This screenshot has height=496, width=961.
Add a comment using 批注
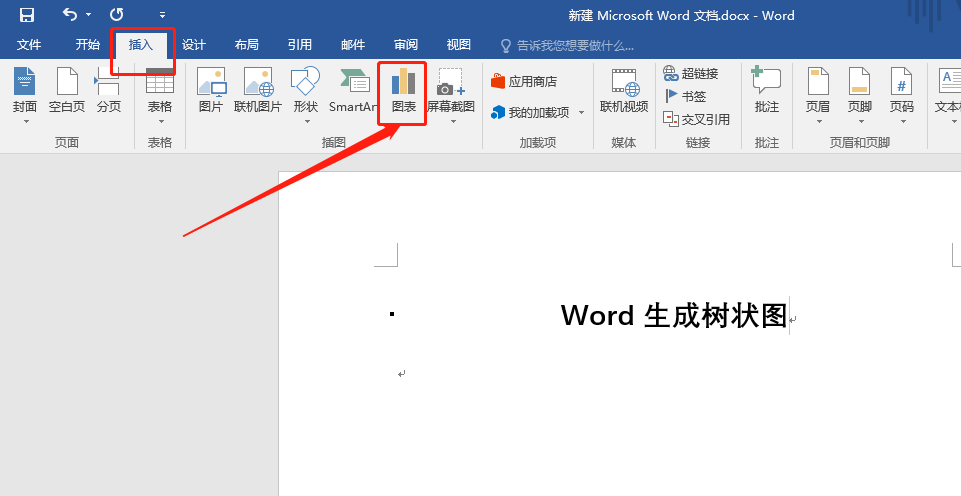[766, 91]
